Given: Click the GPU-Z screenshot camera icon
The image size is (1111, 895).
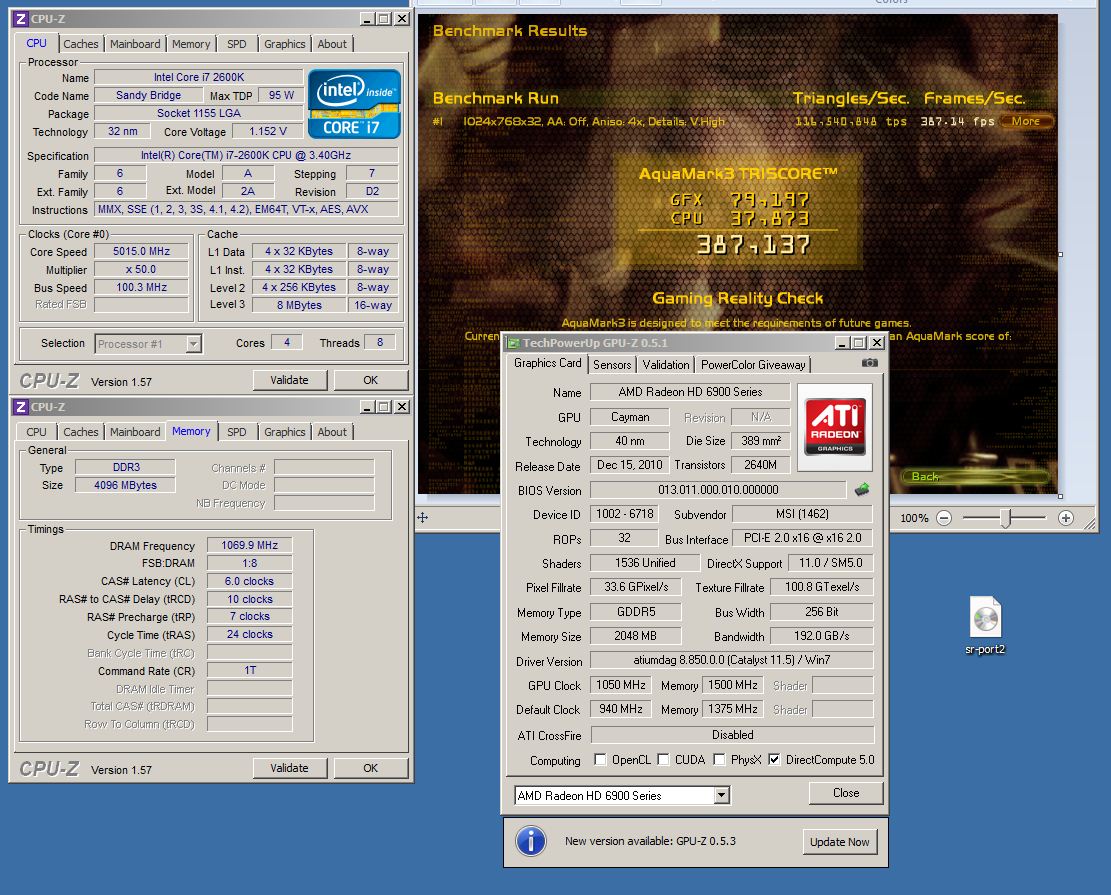Looking at the screenshot, I should (869, 363).
